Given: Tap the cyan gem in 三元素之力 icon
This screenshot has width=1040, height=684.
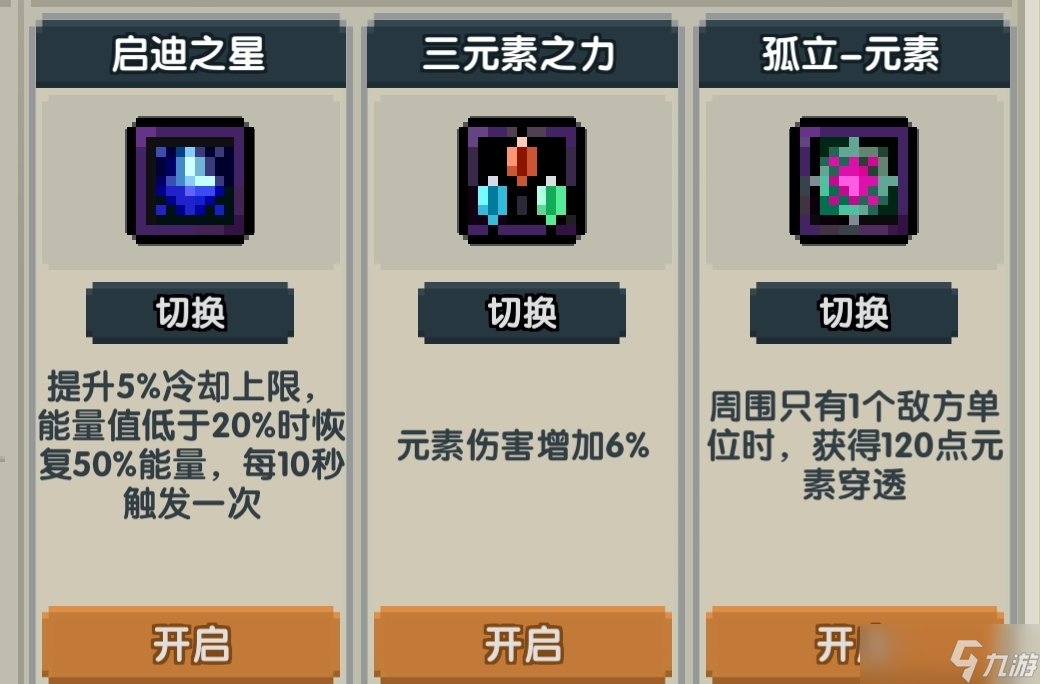Looking at the screenshot, I should point(492,200).
